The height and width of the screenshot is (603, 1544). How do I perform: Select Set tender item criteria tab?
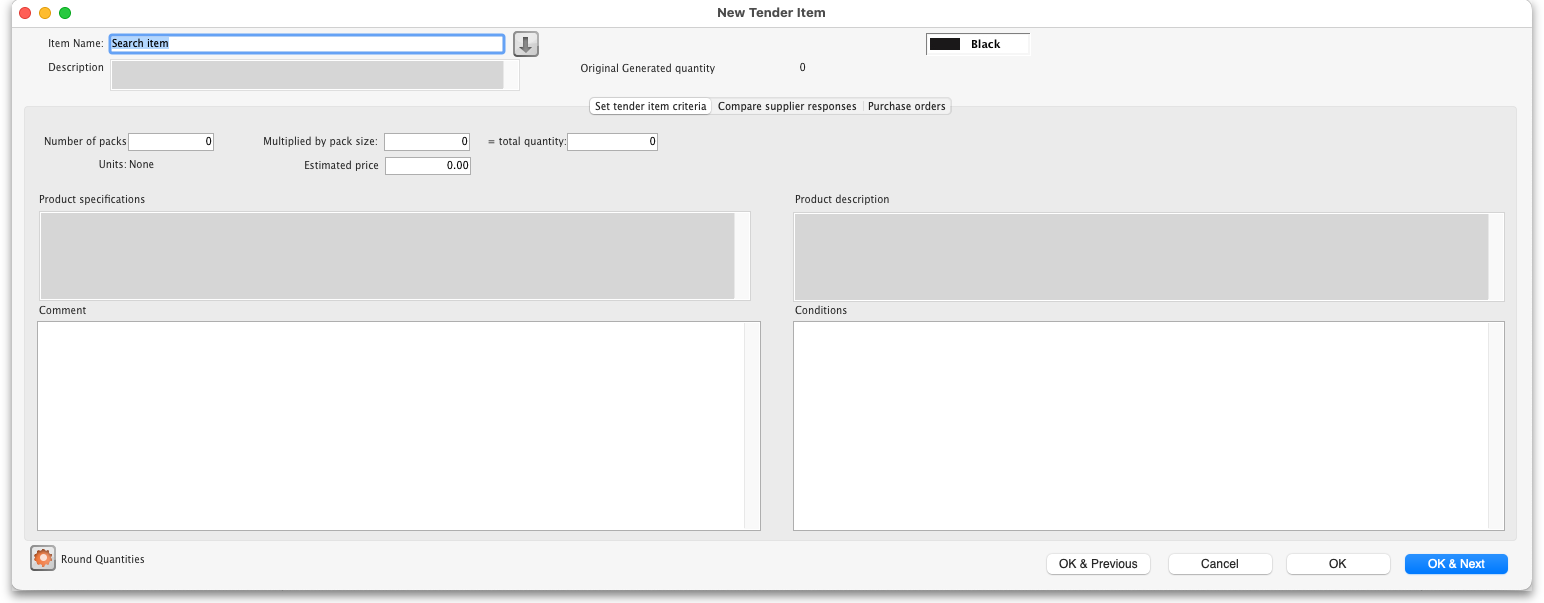(650, 106)
